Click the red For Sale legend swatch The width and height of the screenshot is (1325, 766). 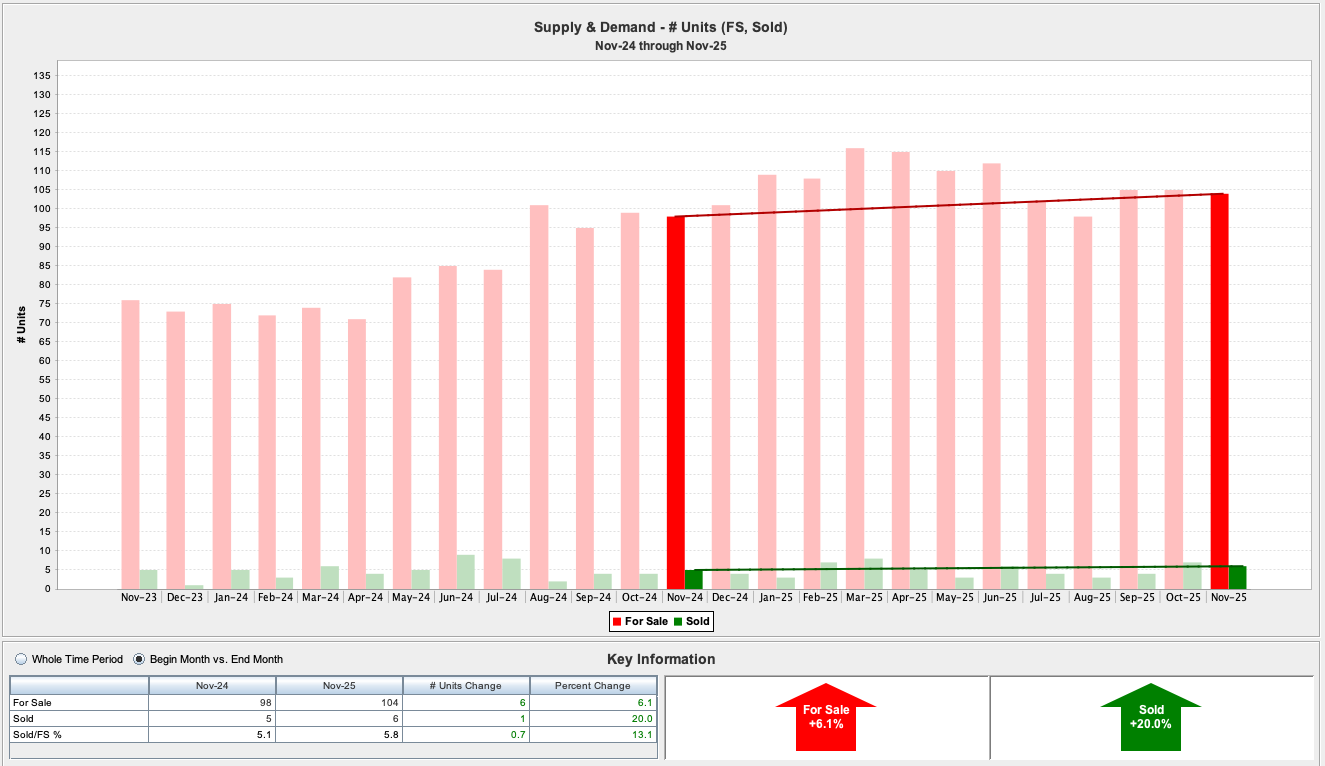(616, 622)
